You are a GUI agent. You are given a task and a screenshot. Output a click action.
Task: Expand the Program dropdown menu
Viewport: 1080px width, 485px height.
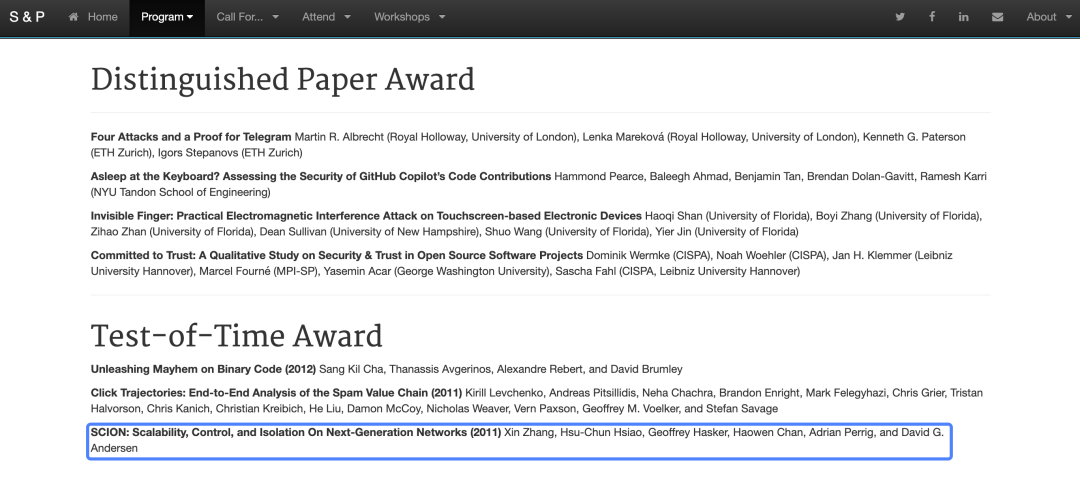[x=167, y=17]
